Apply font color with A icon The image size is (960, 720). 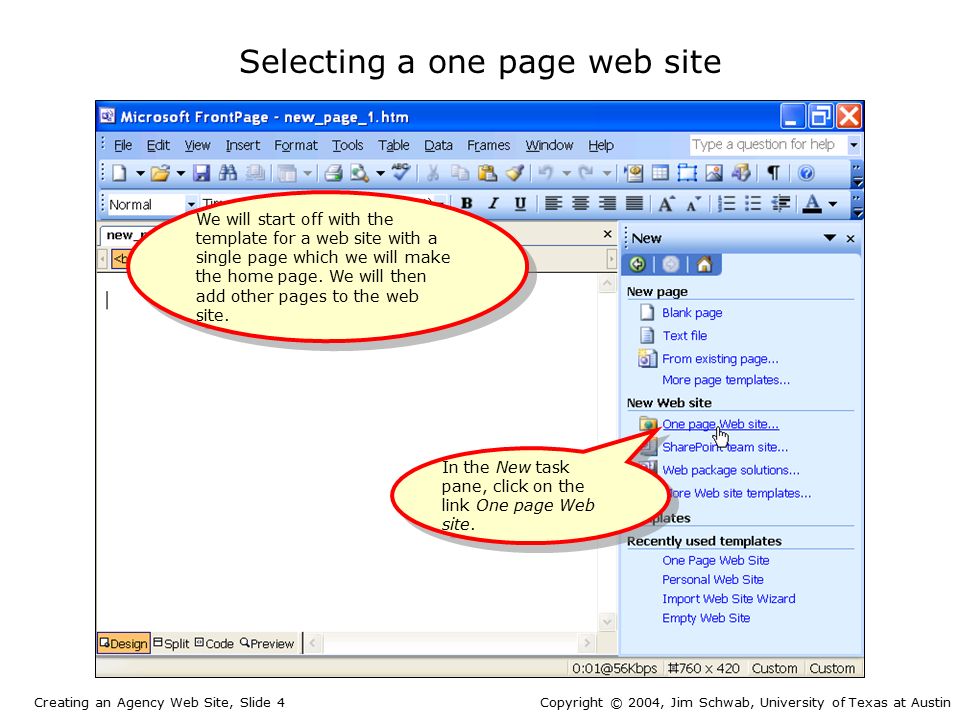[812, 203]
